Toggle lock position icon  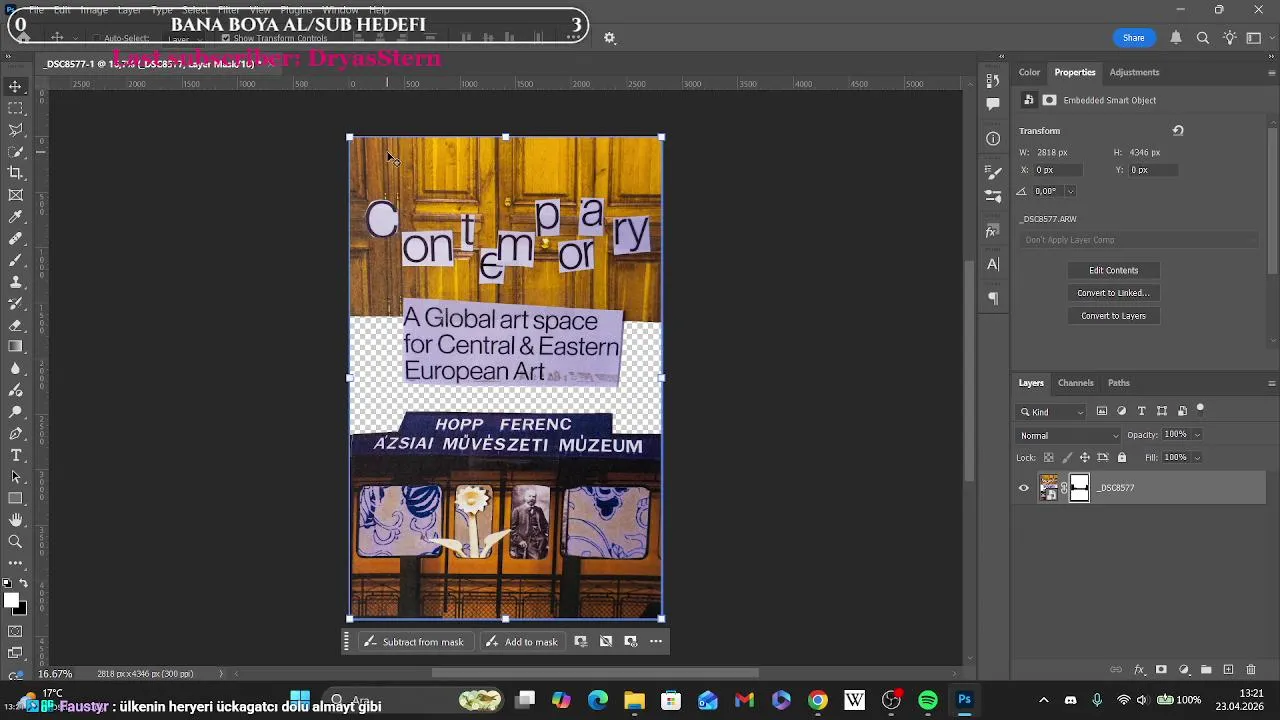[x=1085, y=458]
